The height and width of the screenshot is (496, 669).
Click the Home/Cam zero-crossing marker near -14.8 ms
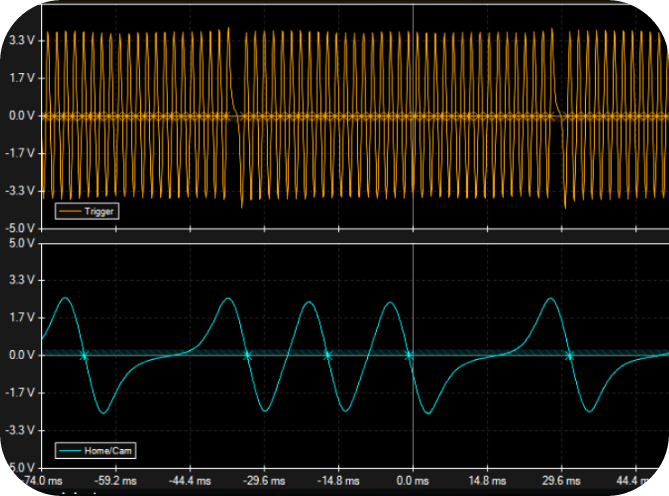tap(327, 355)
